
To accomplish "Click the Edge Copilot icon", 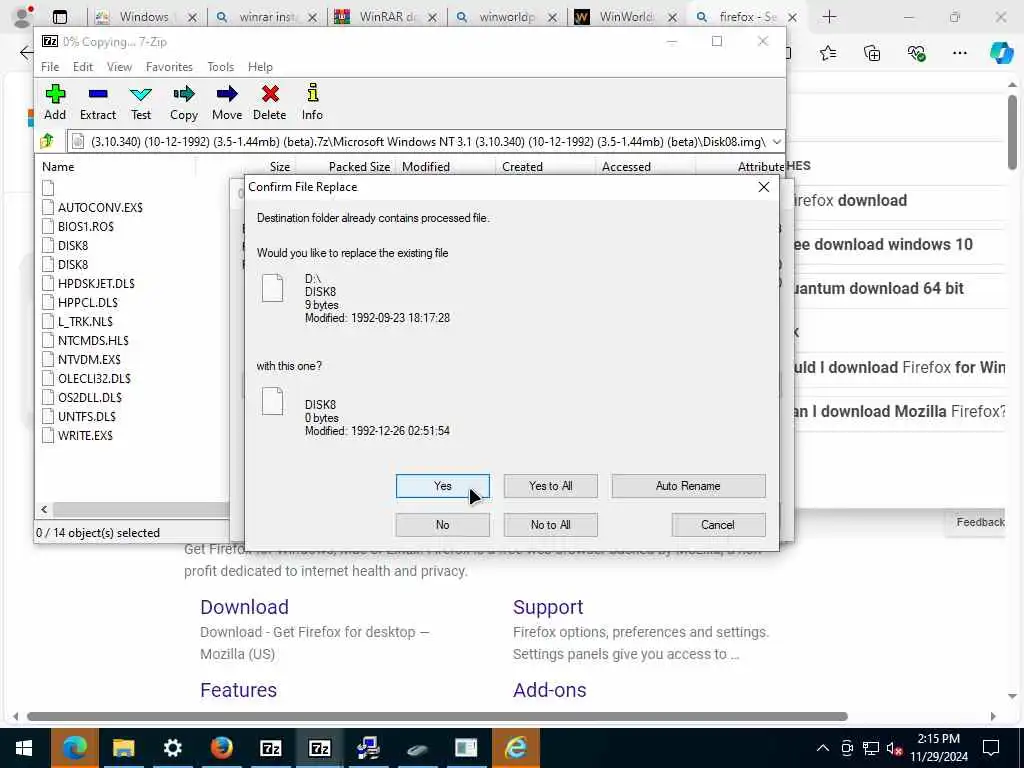I will 1000,53.
